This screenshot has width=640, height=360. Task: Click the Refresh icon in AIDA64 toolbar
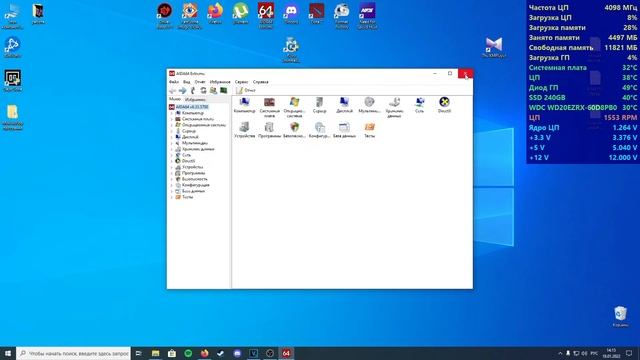203,91
